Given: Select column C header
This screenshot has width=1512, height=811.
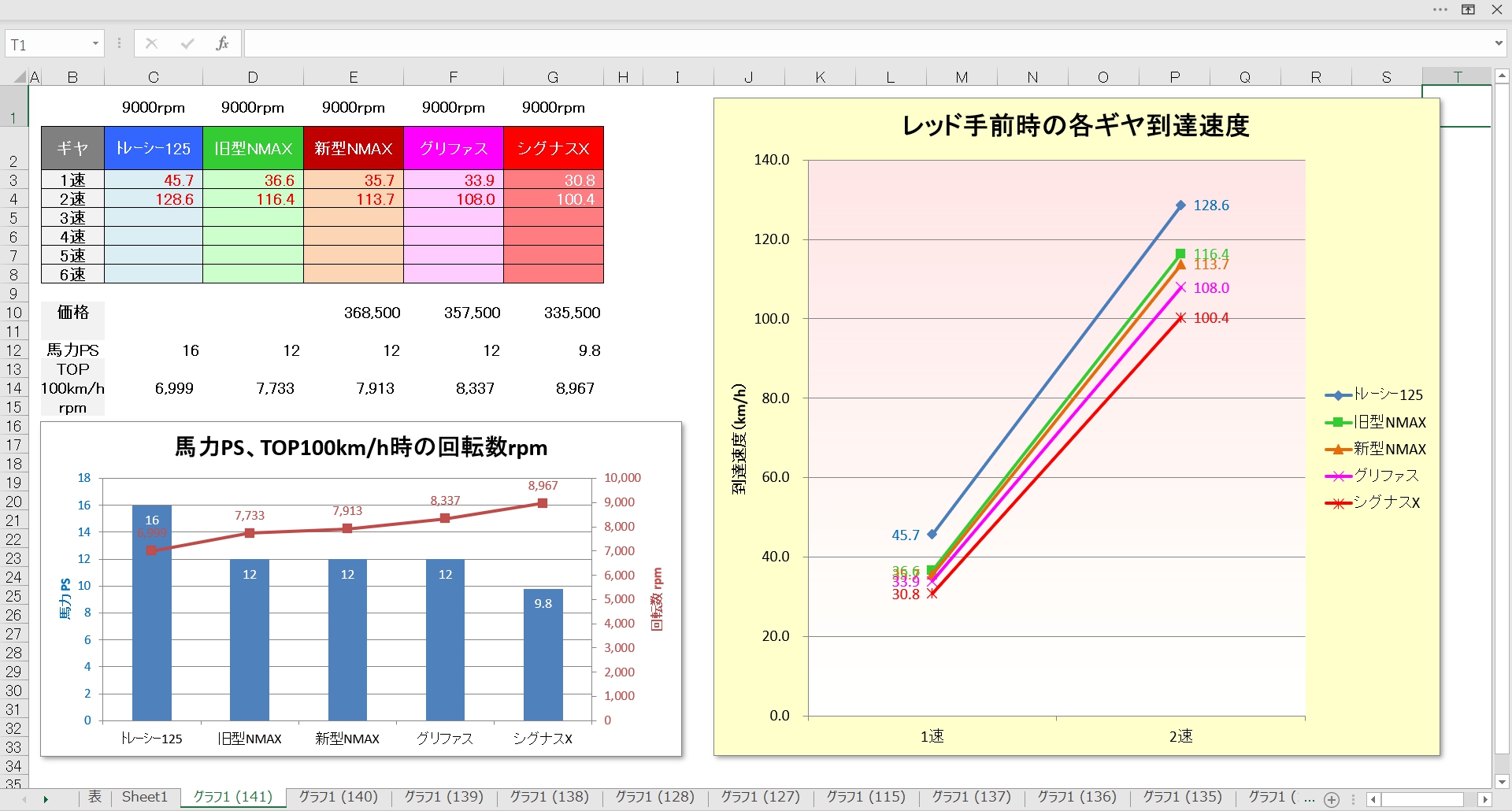Looking at the screenshot, I should click(x=154, y=77).
